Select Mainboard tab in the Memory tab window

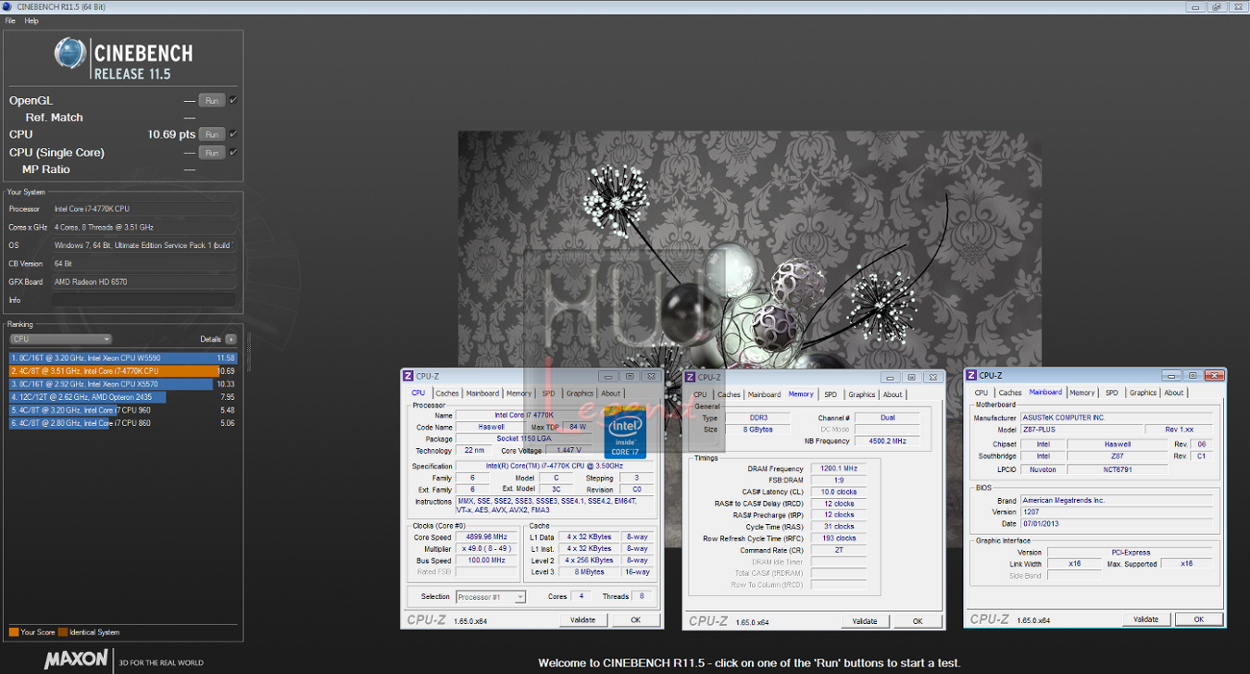pos(764,394)
